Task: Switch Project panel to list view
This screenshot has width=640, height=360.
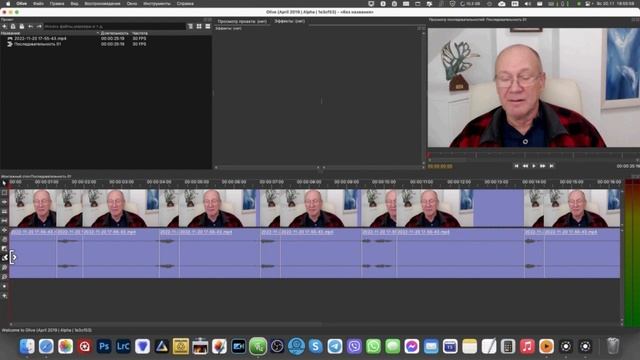Action: point(208,26)
